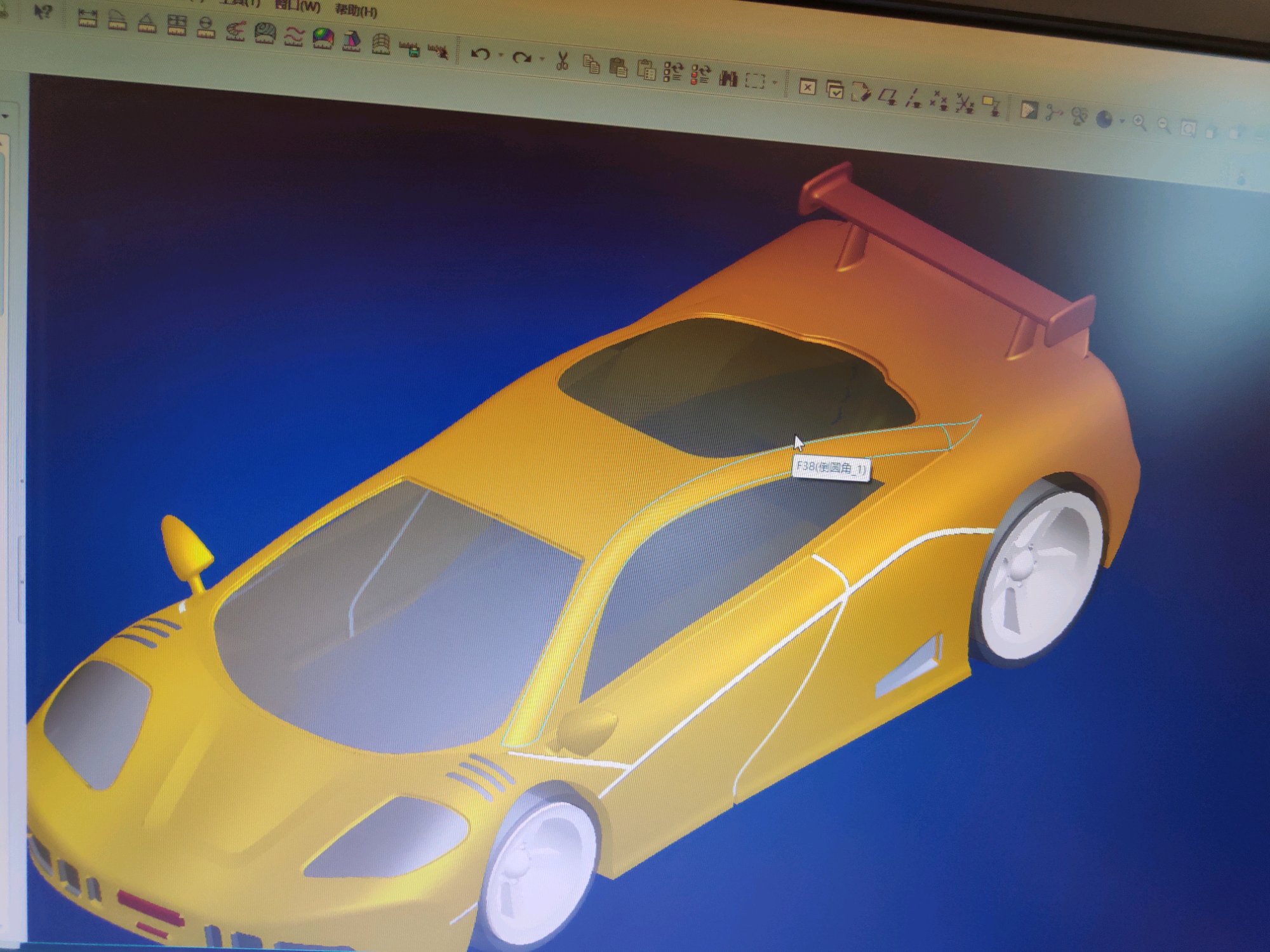Toggle datum axis display
1270x952 pixels.
(x=913, y=99)
